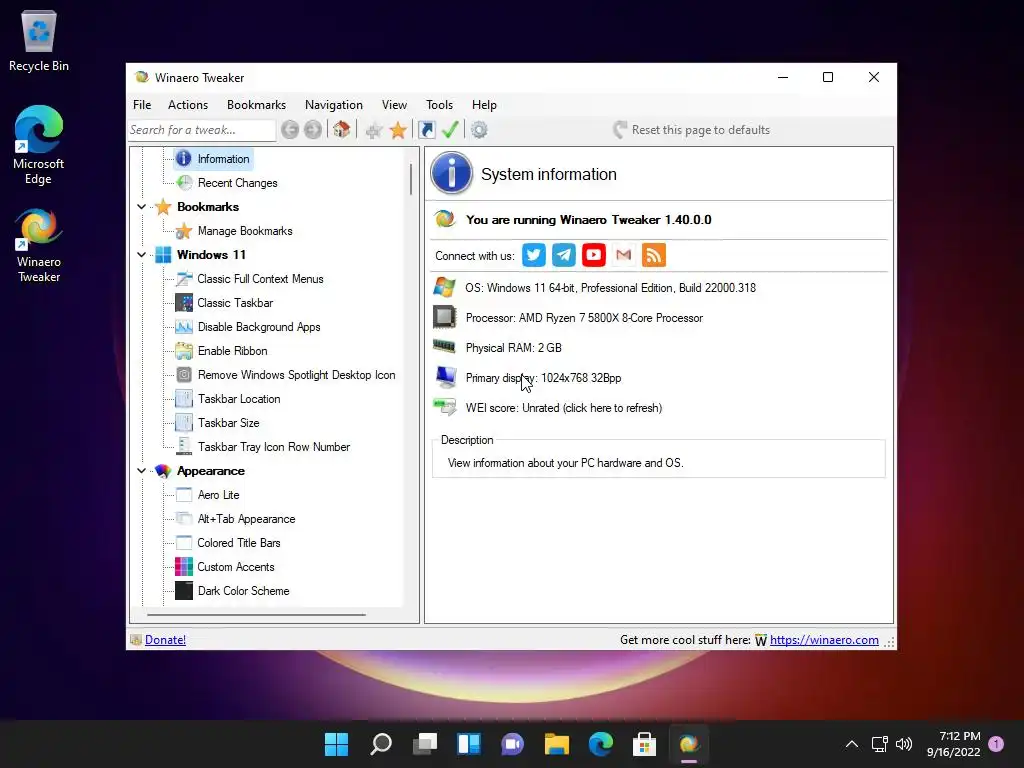
Task: Collapse the Bookmarks tree section
Action: coord(141,207)
